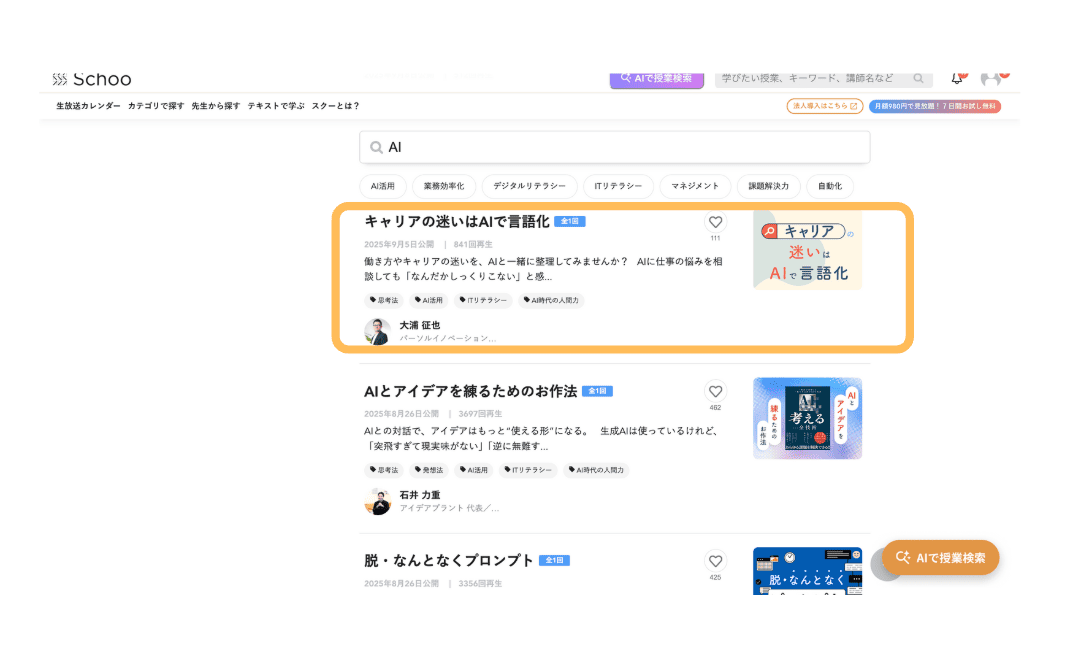Image resolution: width=1082 pixels, height=660 pixels.
Task: Open テキストで学ぶ menu item
Action: (275, 106)
